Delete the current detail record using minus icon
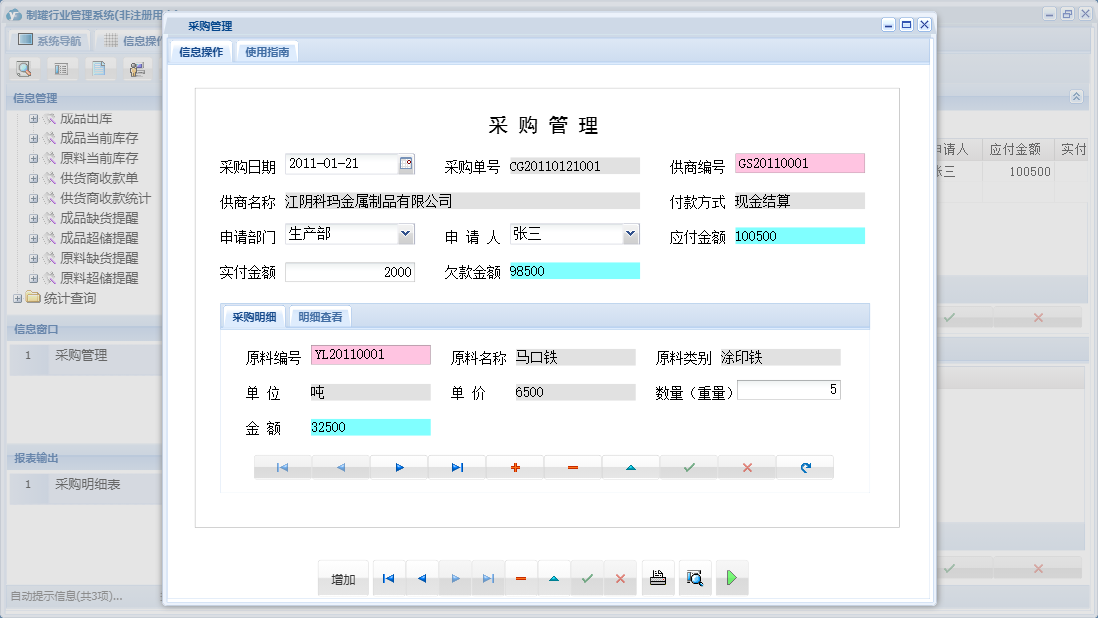The image size is (1098, 618). (x=573, y=465)
